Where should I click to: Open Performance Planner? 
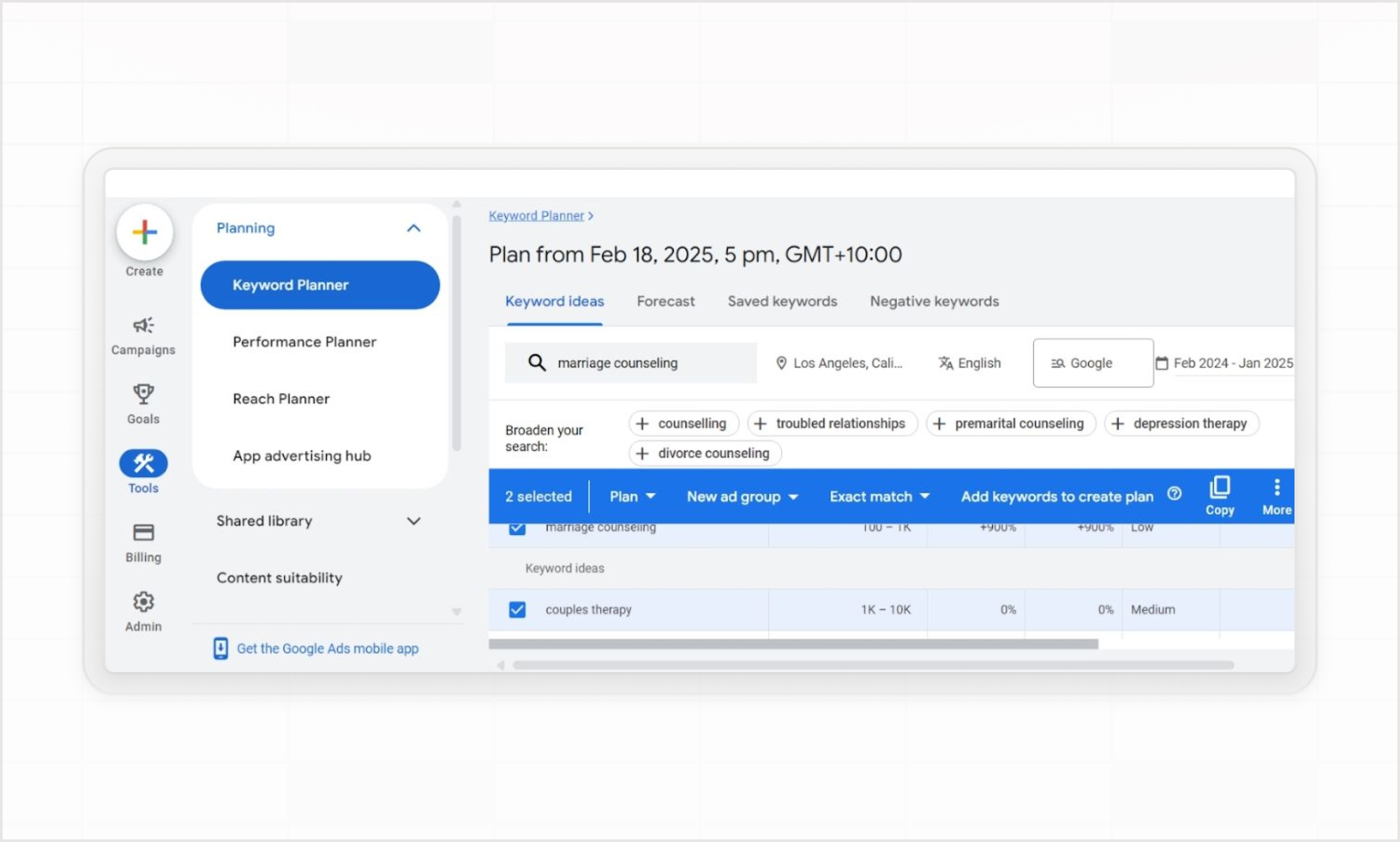(305, 342)
